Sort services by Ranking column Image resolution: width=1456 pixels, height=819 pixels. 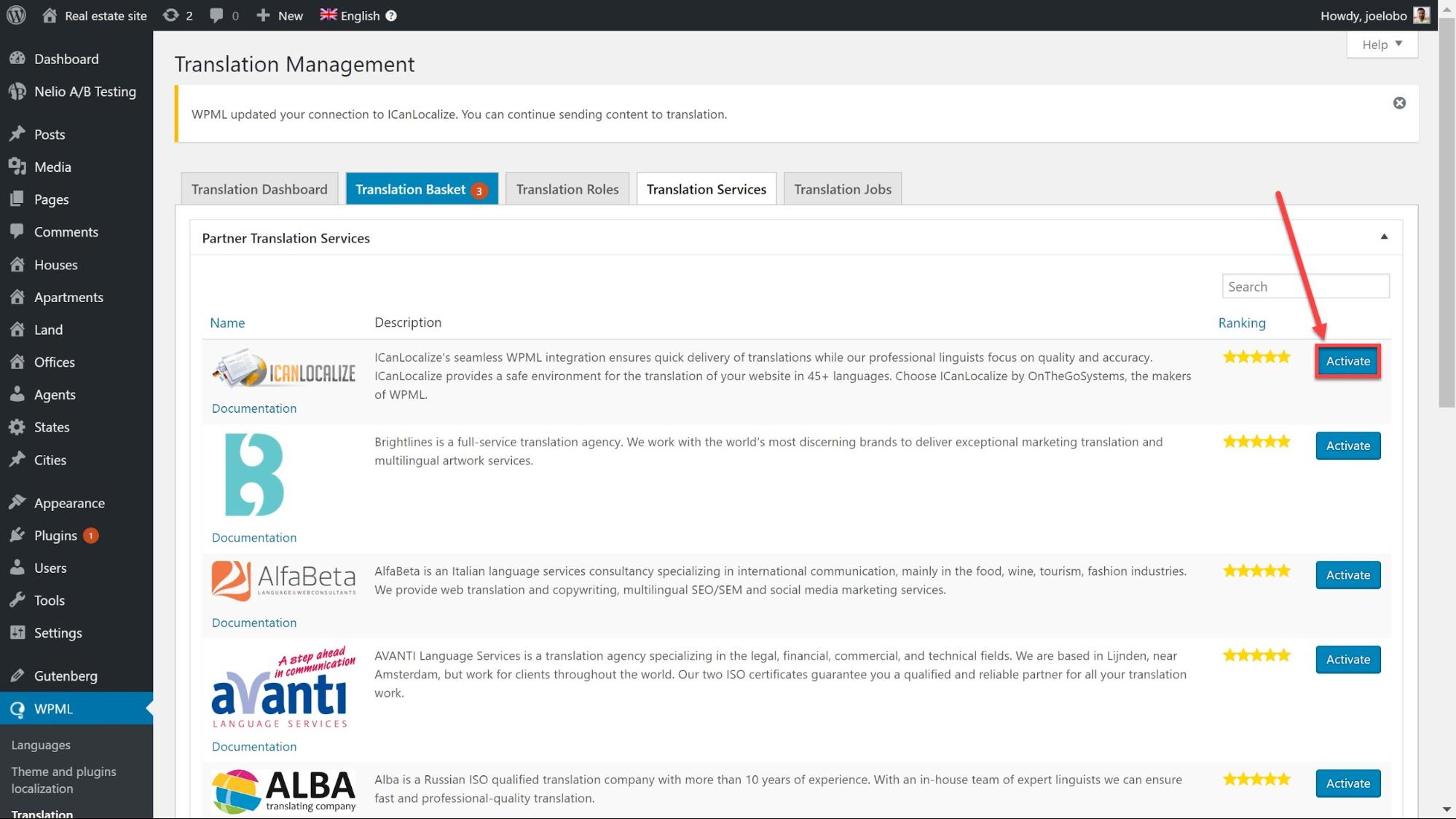pos(1242,323)
